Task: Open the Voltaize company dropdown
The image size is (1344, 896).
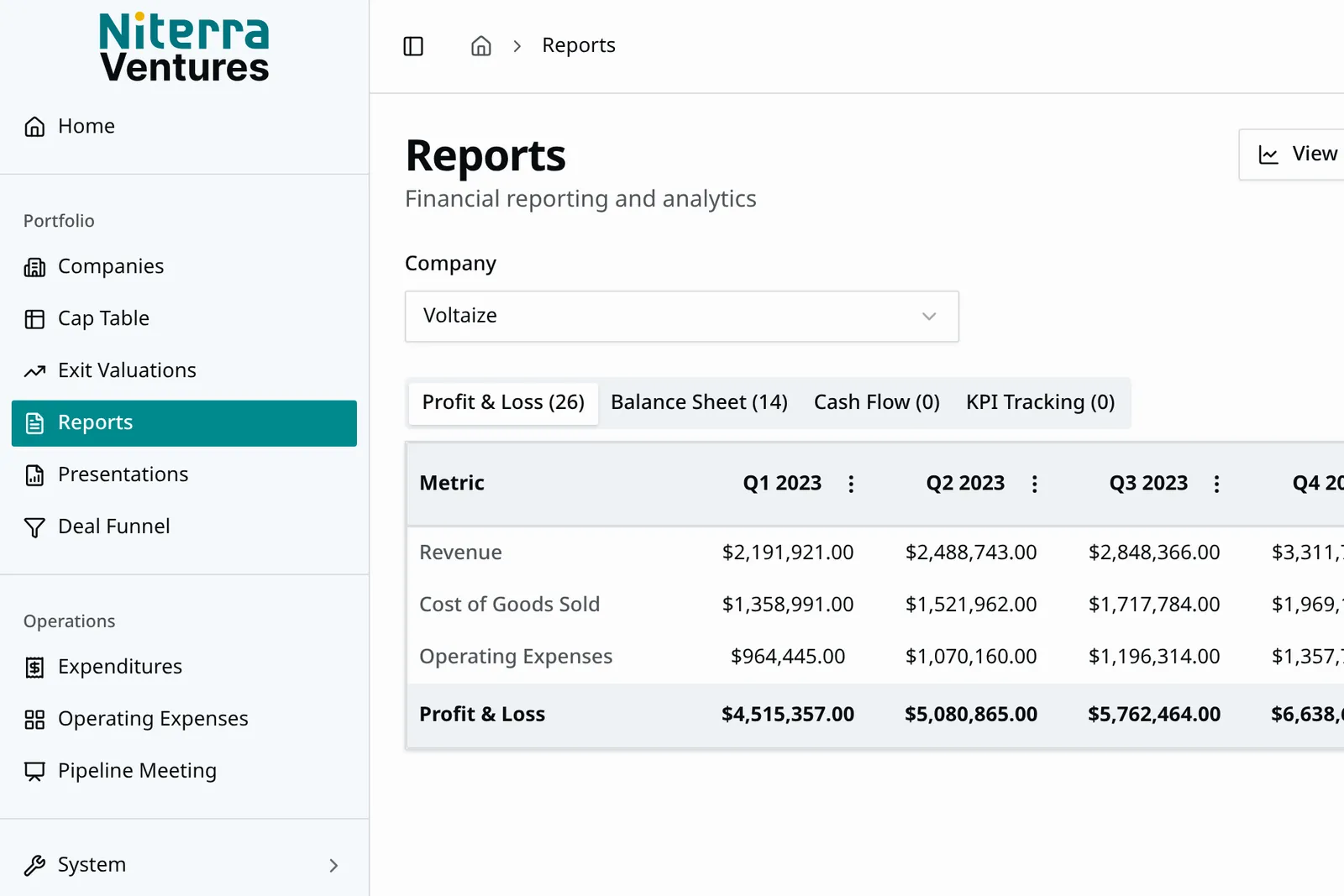Action: coord(681,317)
